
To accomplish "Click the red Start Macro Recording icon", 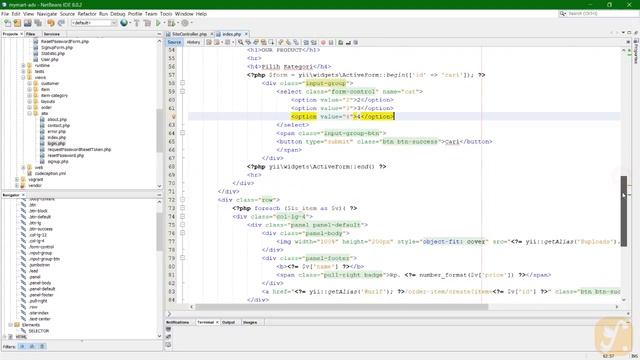I will click(x=323, y=42).
